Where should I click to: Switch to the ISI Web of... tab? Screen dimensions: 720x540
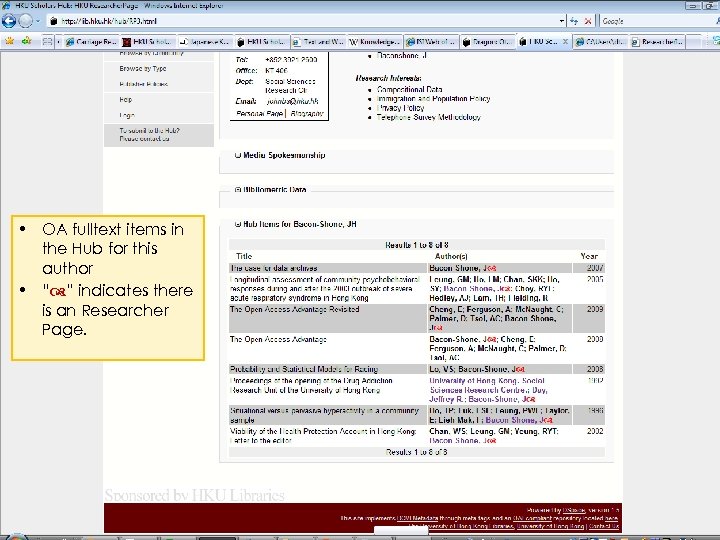pyautogui.click(x=432, y=42)
